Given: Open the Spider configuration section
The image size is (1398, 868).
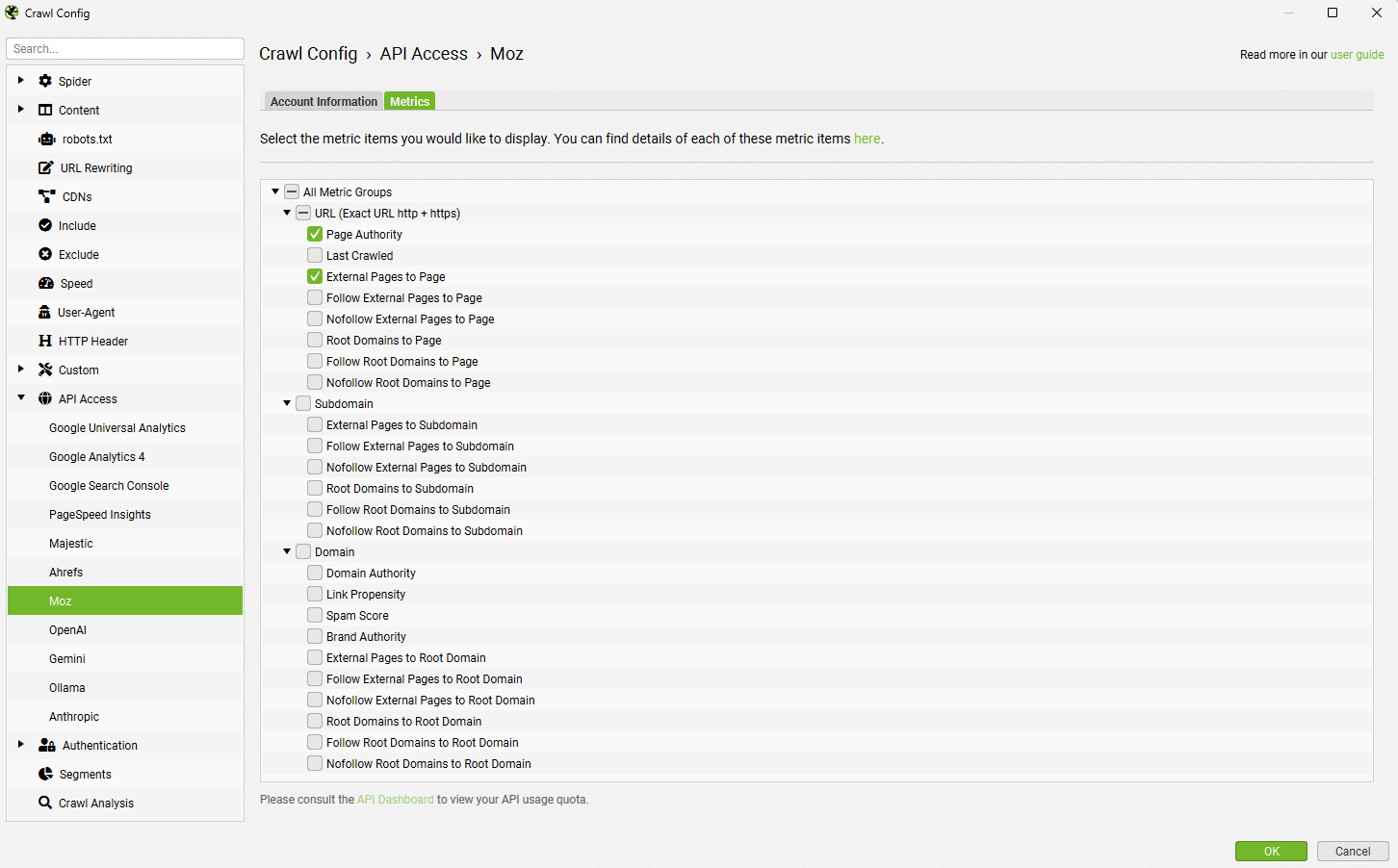Looking at the screenshot, I should tap(44, 81).
